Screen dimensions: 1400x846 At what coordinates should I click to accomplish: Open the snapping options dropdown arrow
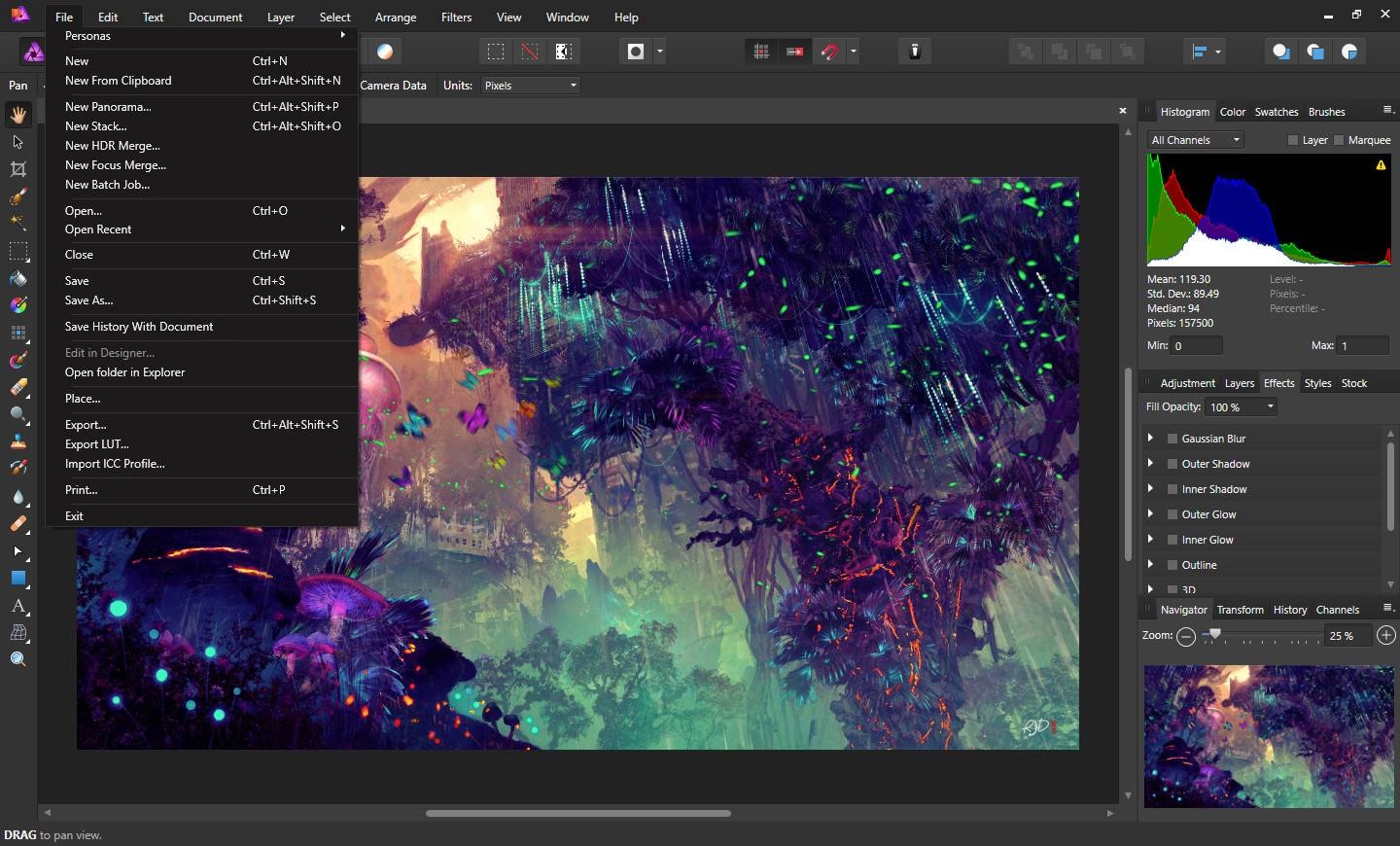(x=854, y=52)
